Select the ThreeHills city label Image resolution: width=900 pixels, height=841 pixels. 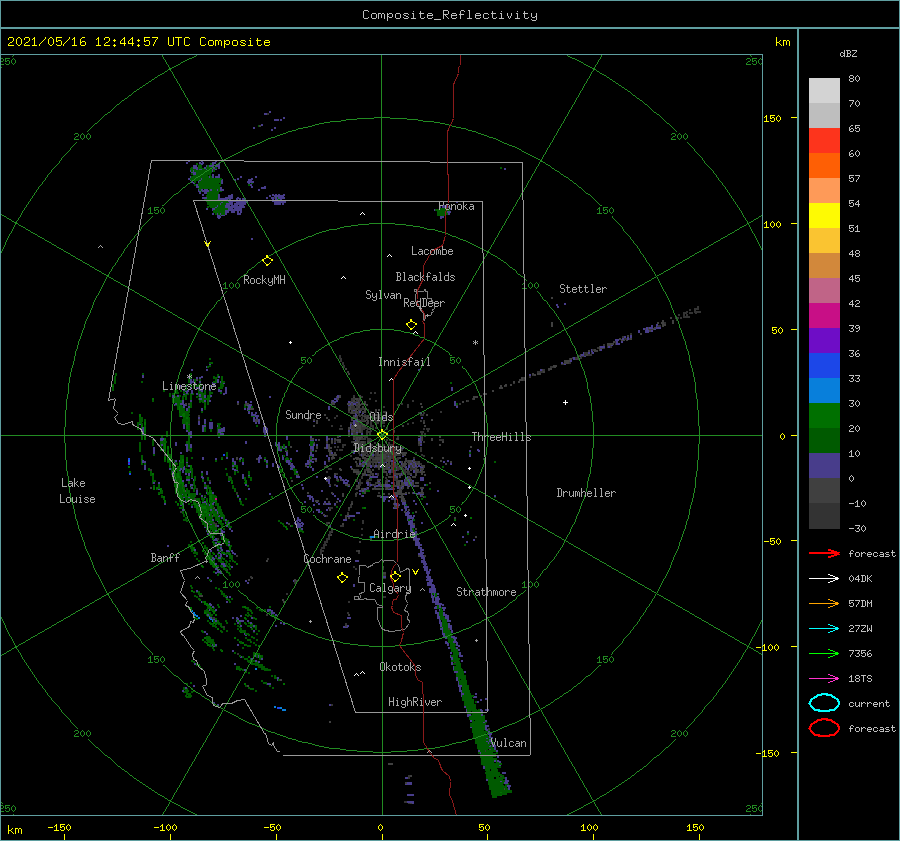pyautogui.click(x=501, y=437)
